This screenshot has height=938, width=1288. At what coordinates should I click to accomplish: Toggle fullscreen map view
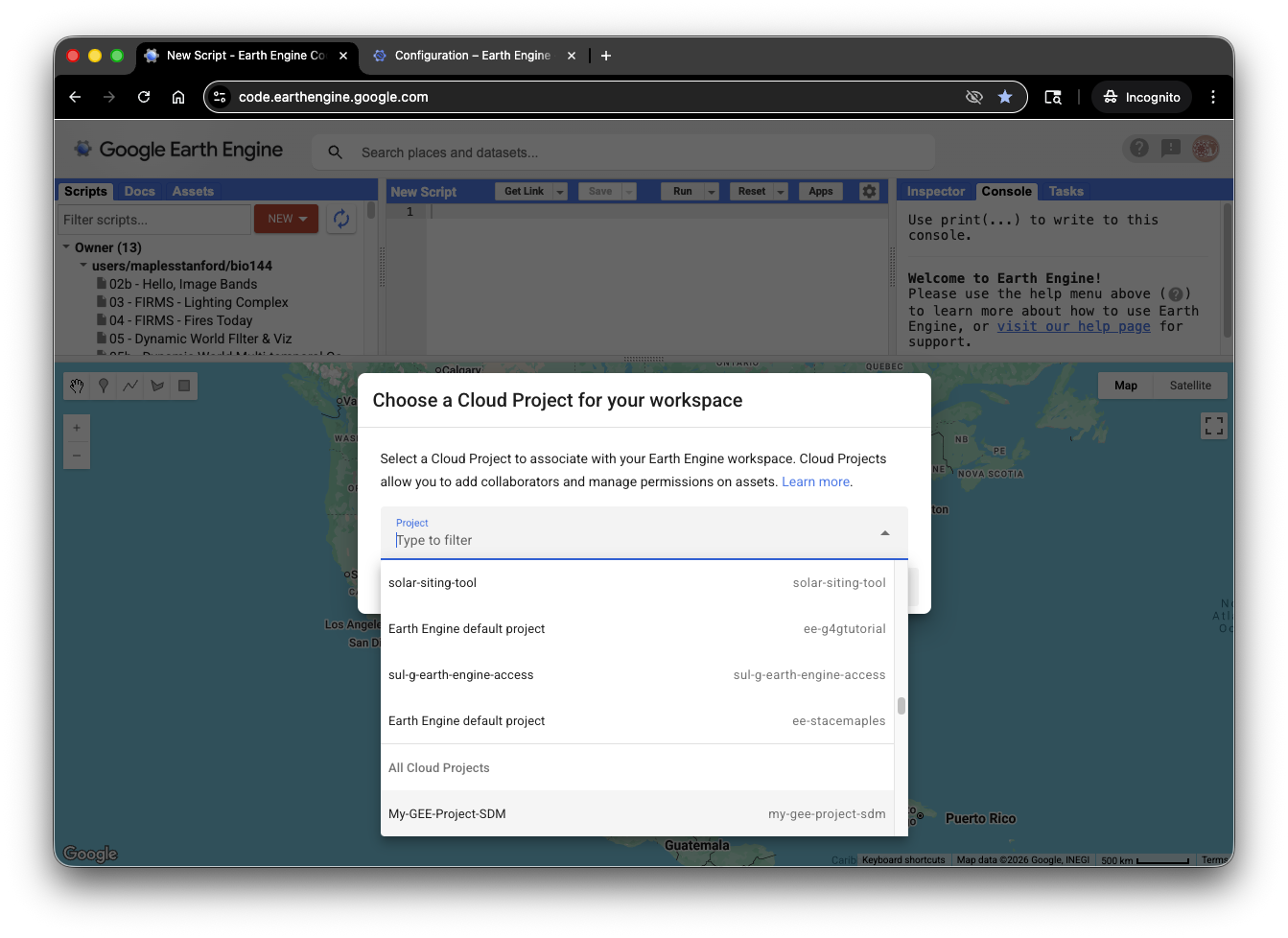coord(1214,425)
